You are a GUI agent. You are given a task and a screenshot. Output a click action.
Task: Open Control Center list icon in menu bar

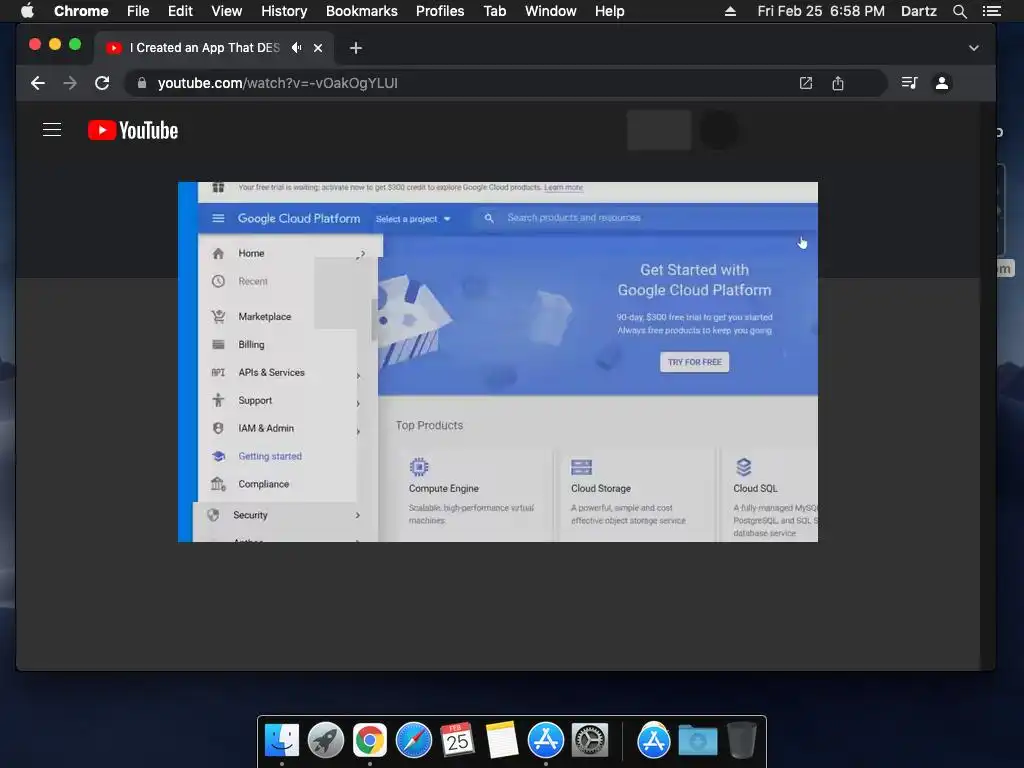coord(991,11)
